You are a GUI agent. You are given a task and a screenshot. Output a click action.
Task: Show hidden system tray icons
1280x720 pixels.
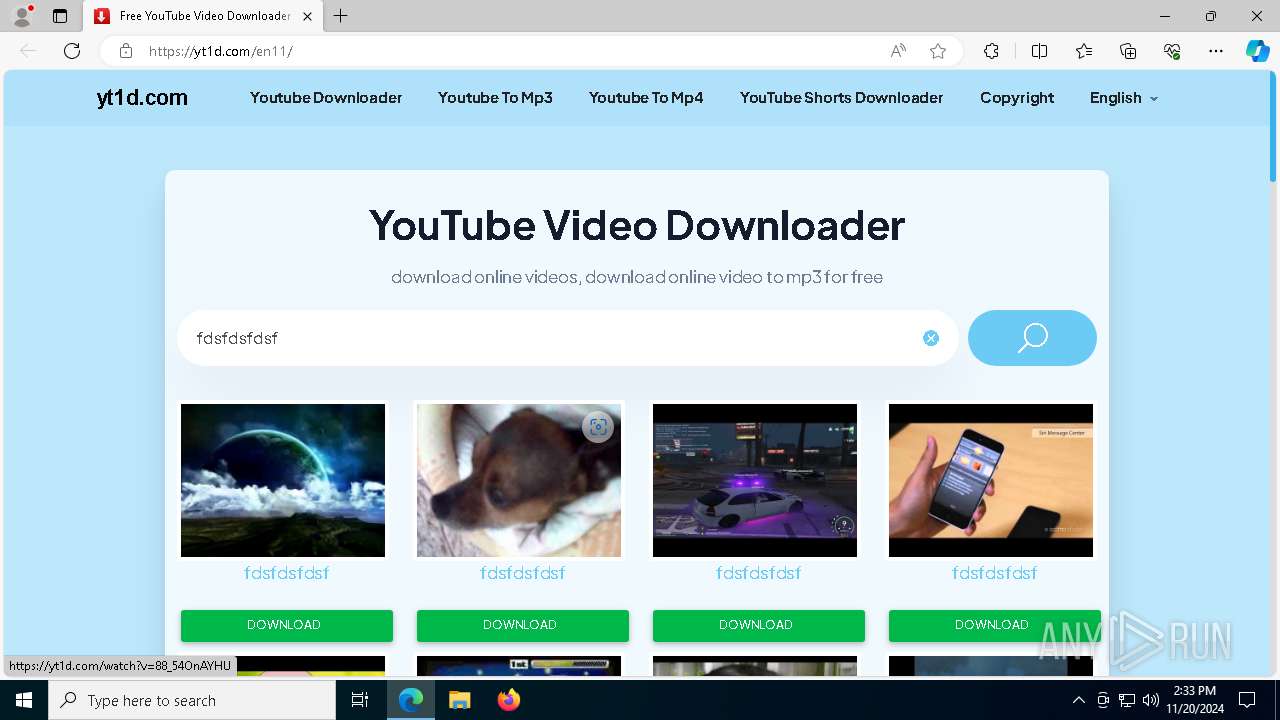click(1078, 700)
